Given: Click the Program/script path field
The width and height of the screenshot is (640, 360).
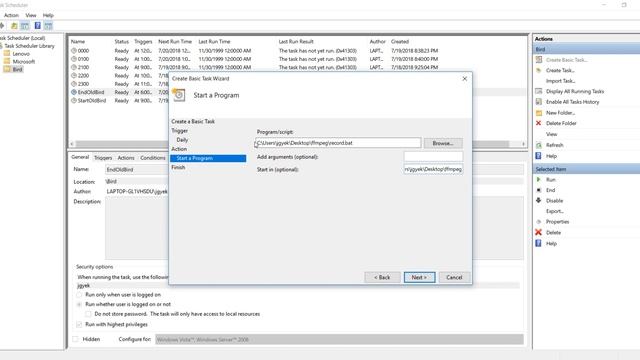Looking at the screenshot, I should pos(338,143).
